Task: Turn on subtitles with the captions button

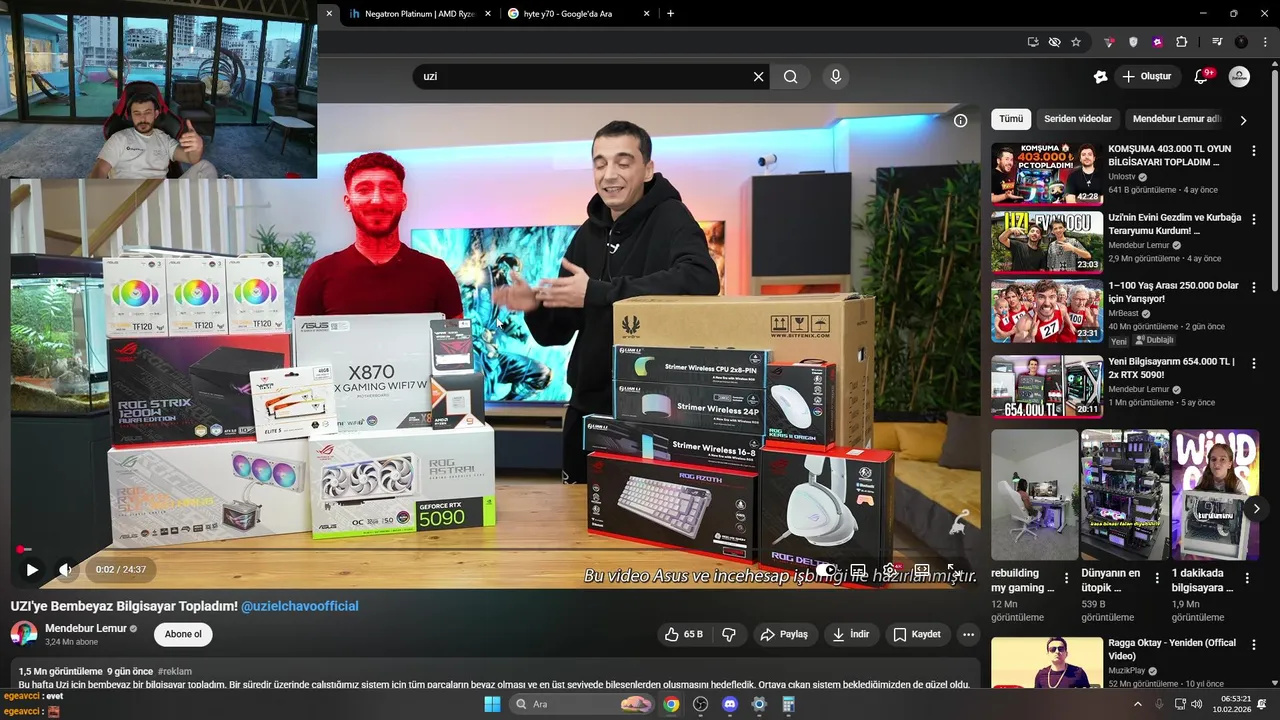Action: pyautogui.click(x=858, y=570)
